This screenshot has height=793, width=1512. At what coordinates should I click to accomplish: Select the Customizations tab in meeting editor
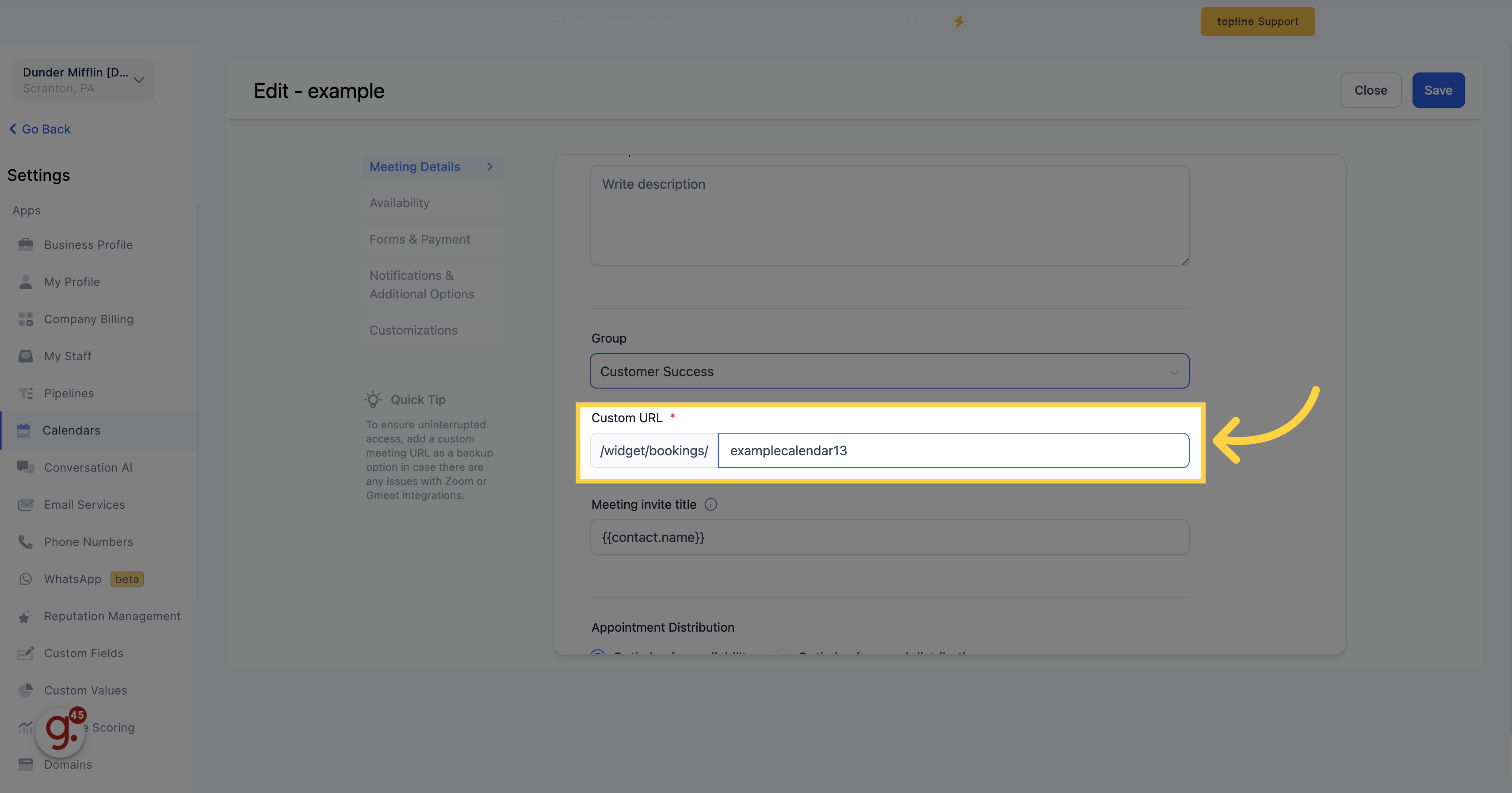(413, 329)
